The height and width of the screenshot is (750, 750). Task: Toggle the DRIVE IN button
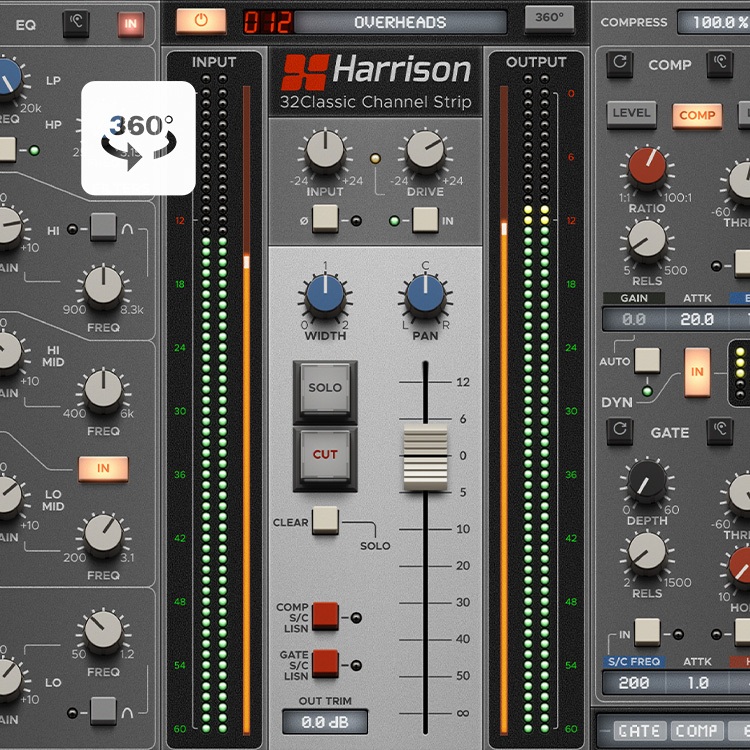pos(425,220)
